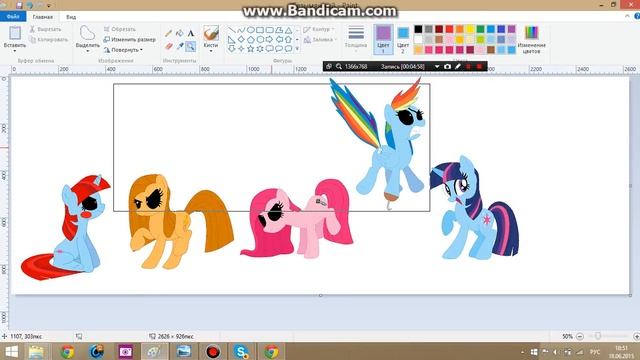Choose the five-point star shape
The height and width of the screenshot is (360, 640).
click(x=250, y=49)
